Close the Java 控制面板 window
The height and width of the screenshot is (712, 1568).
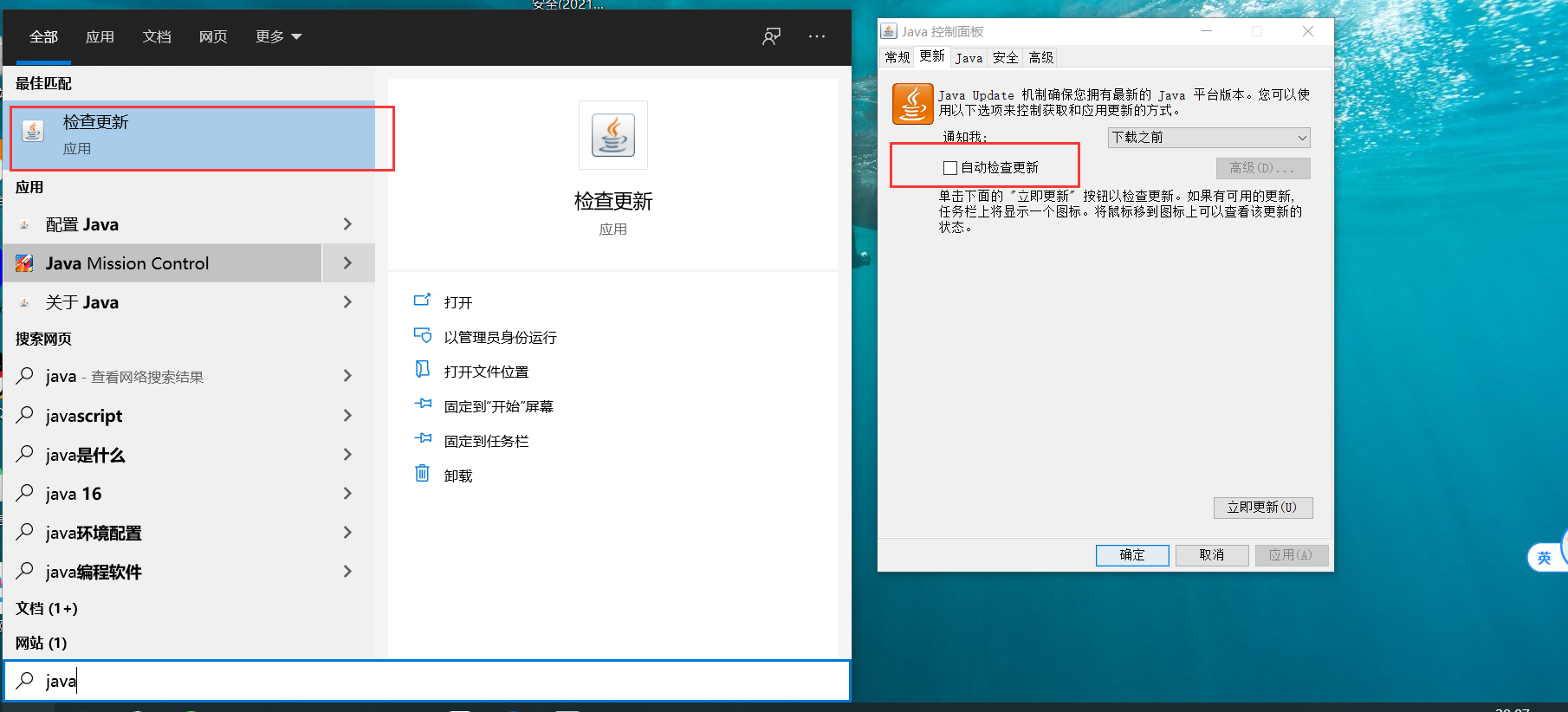(x=1308, y=31)
